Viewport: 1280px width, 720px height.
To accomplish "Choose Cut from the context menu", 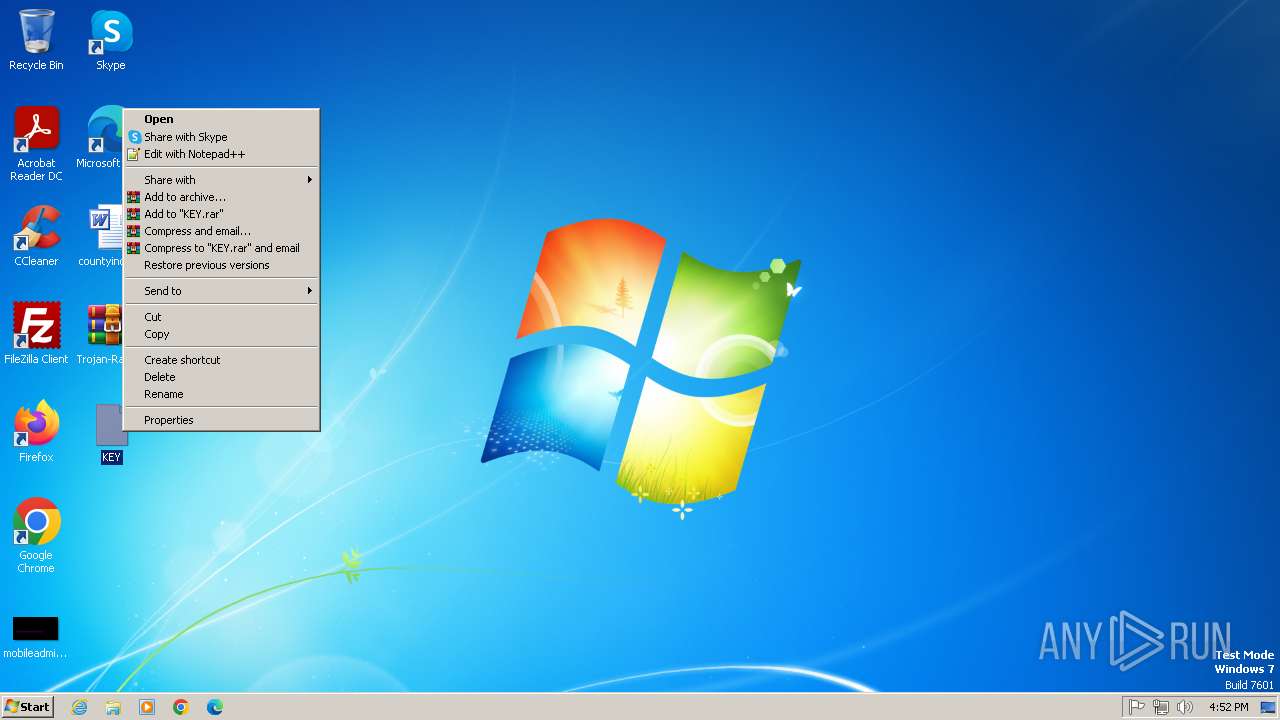I will [x=221, y=317].
